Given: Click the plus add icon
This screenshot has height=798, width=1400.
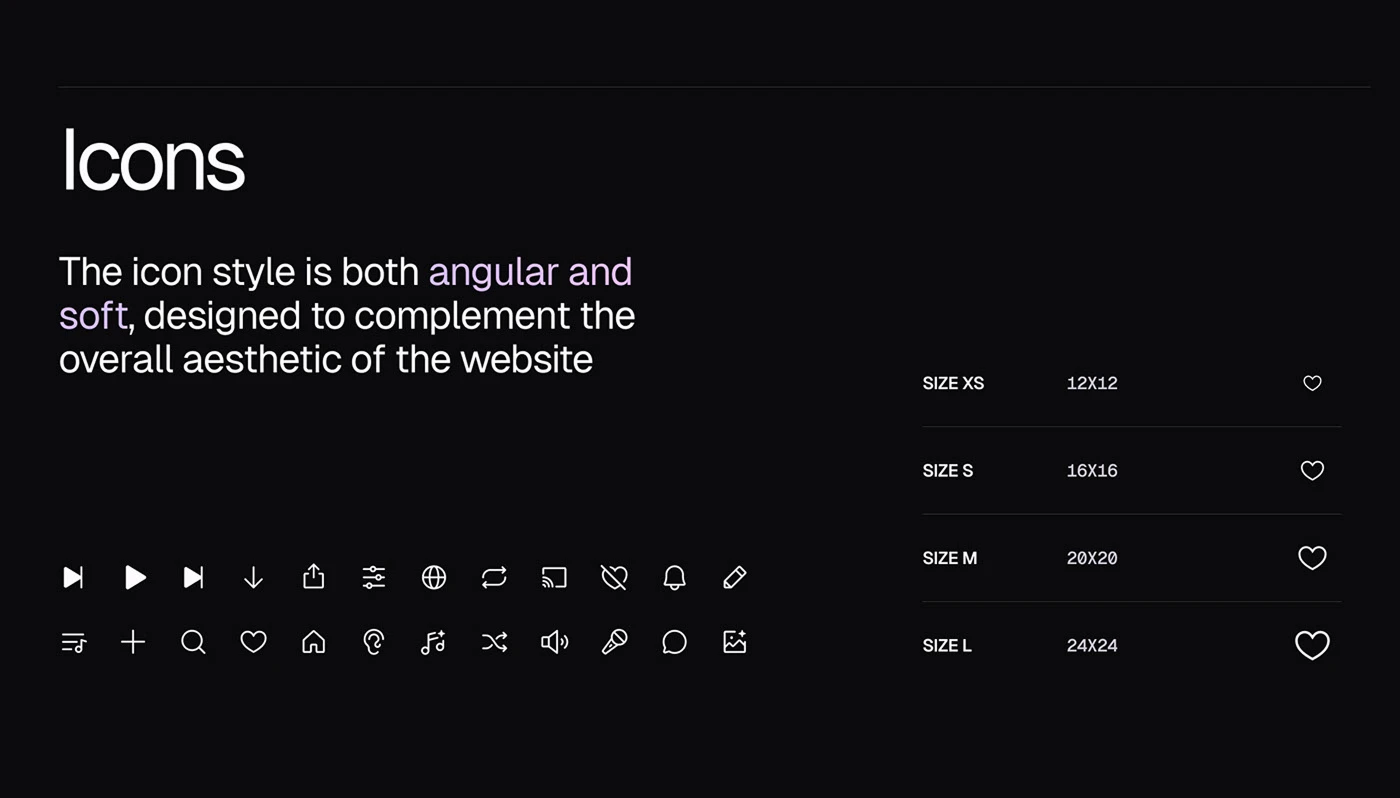Looking at the screenshot, I should pyautogui.click(x=133, y=642).
